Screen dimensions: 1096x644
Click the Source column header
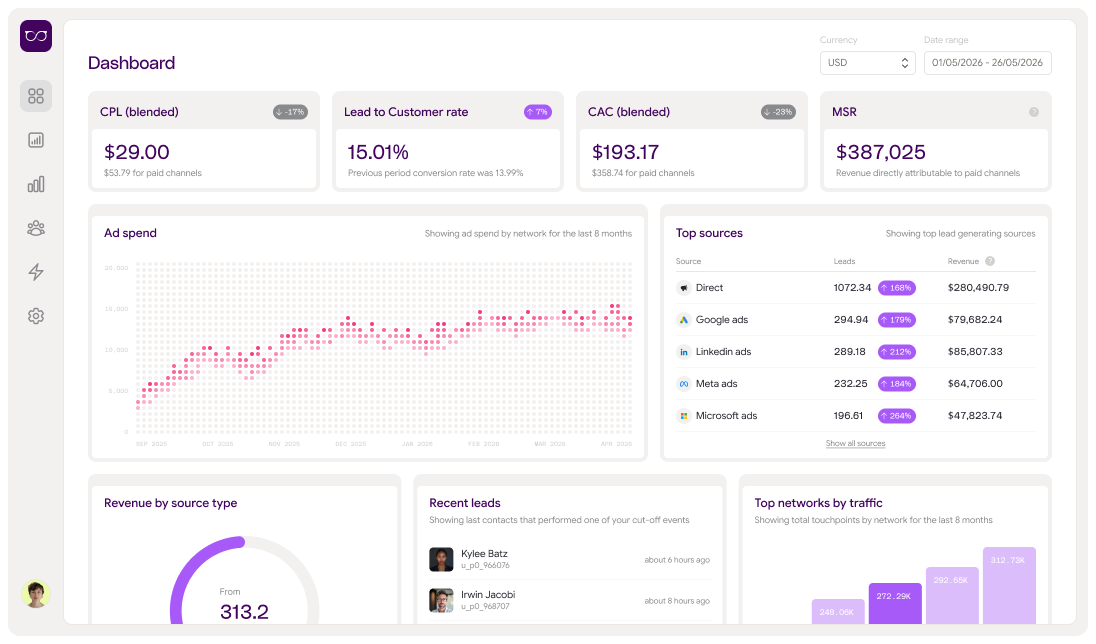[688, 261]
